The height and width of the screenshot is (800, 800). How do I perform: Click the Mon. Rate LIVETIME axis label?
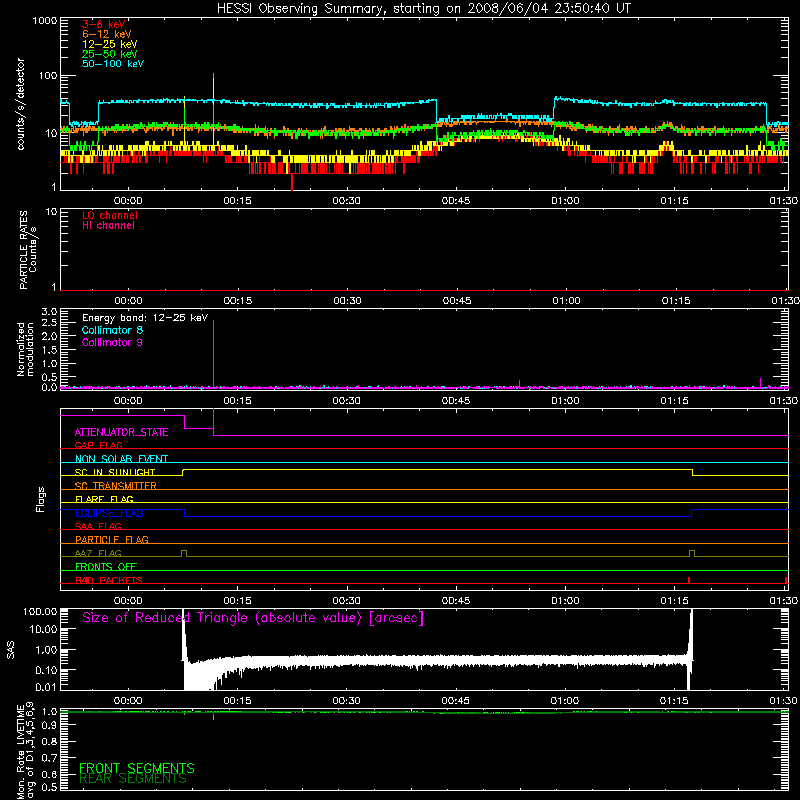pyautogui.click(x=25, y=751)
